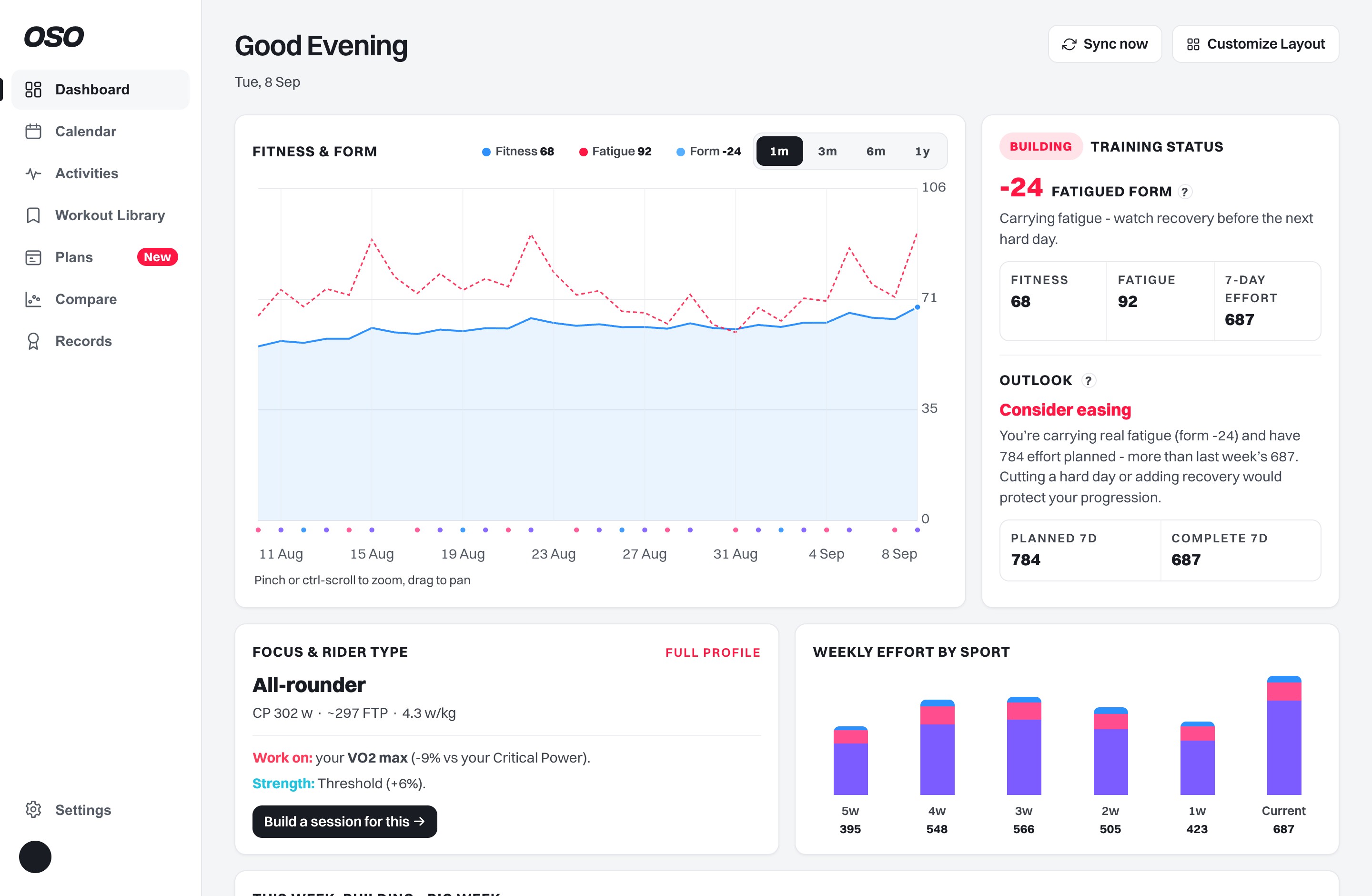Switch chart range to 6m
1372x896 pixels.
pyautogui.click(x=876, y=151)
